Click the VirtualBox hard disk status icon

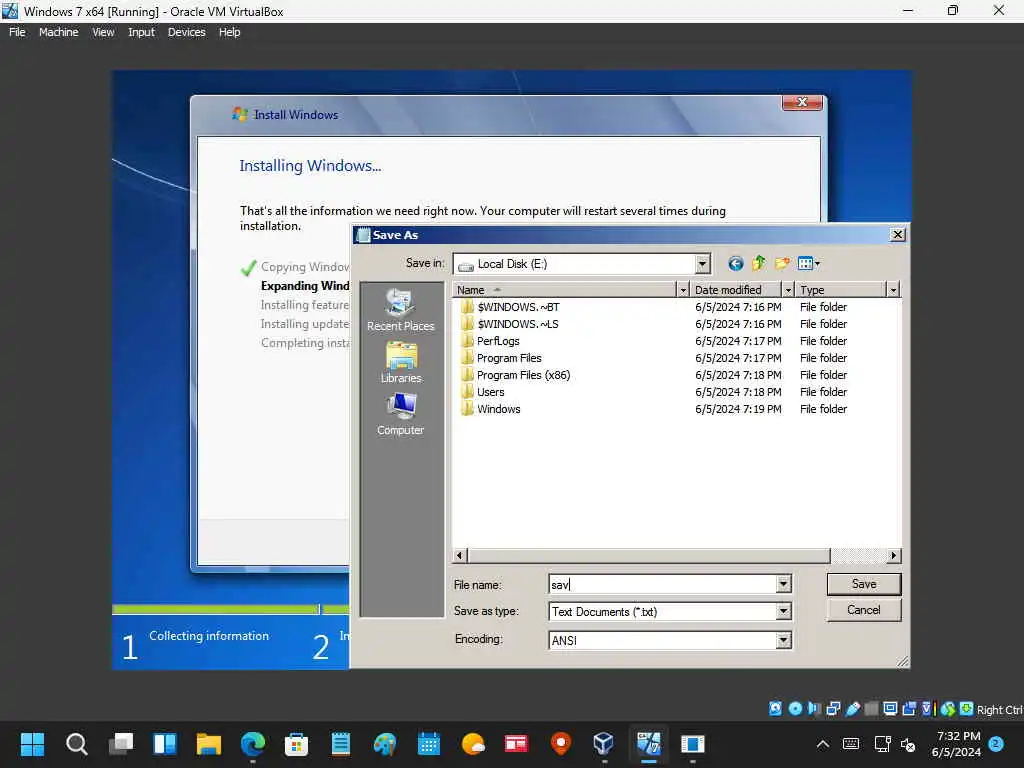[x=775, y=709]
